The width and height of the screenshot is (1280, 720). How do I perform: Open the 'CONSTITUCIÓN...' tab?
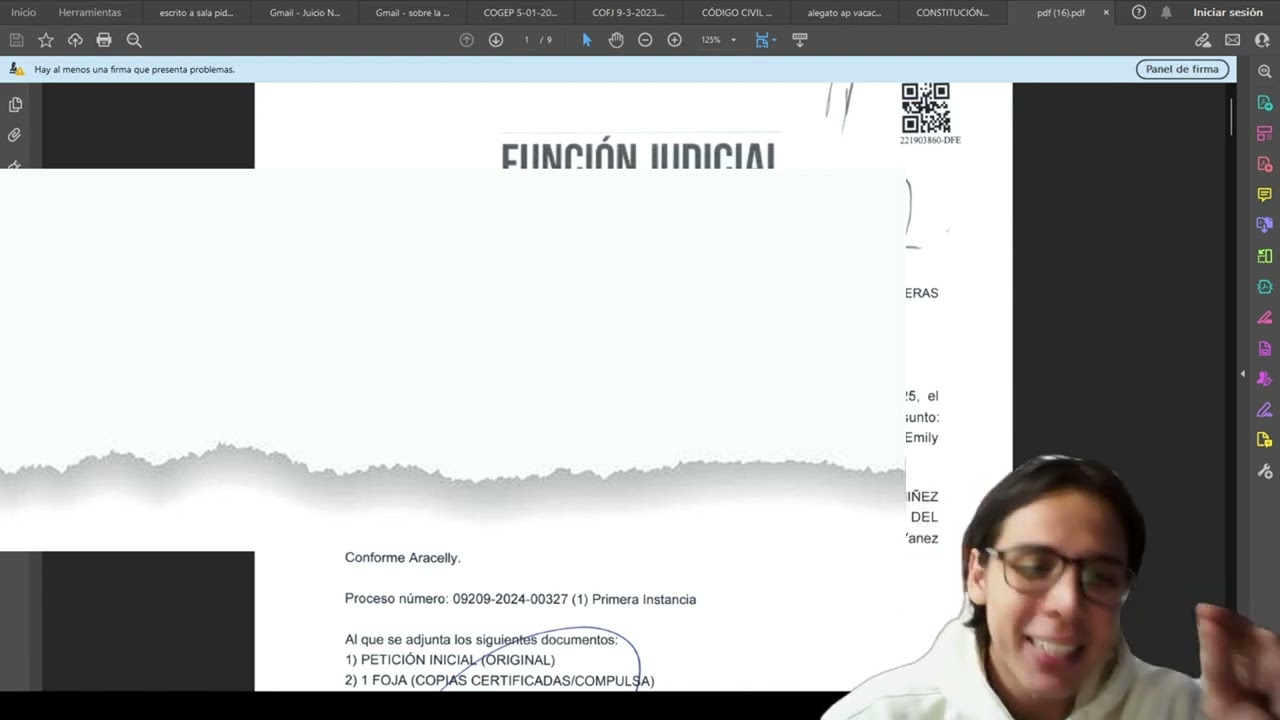[952, 13]
